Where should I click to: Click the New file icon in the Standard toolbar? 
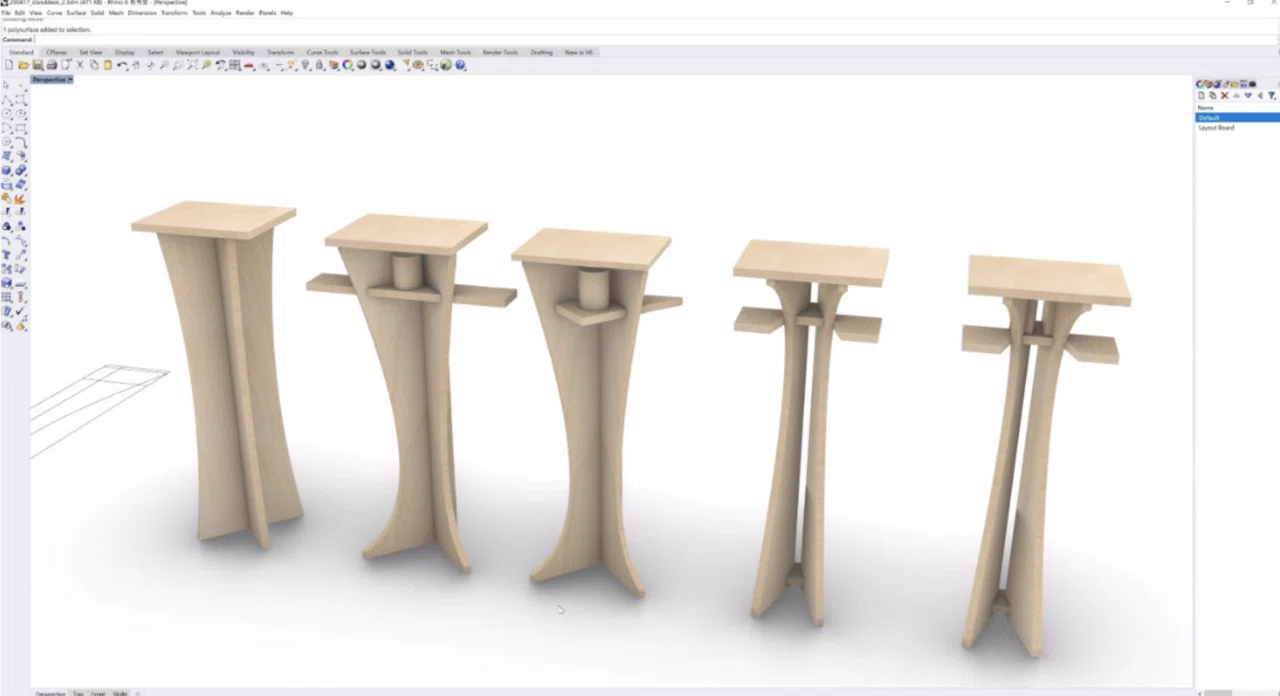[9, 65]
